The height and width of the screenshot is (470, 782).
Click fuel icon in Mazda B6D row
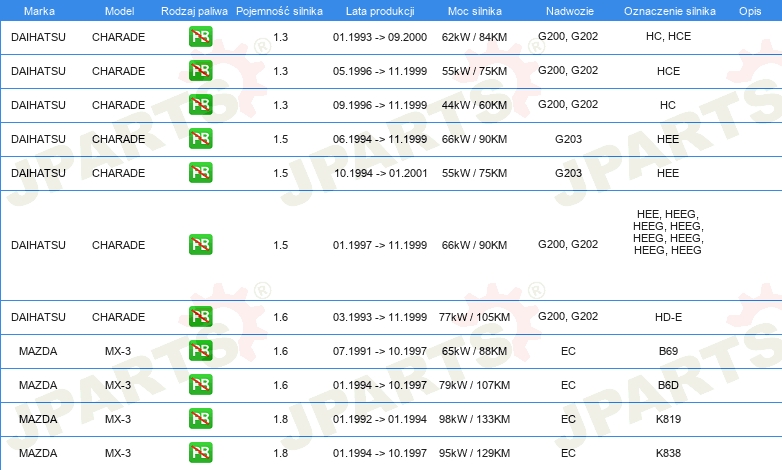coord(200,384)
